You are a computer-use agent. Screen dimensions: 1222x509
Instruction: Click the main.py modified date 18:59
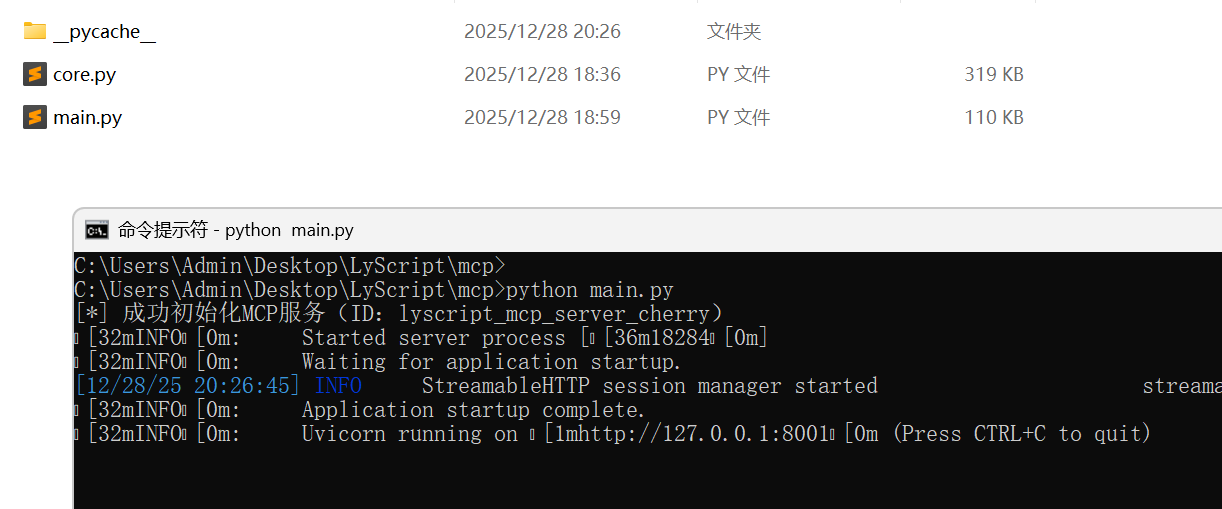point(542,118)
